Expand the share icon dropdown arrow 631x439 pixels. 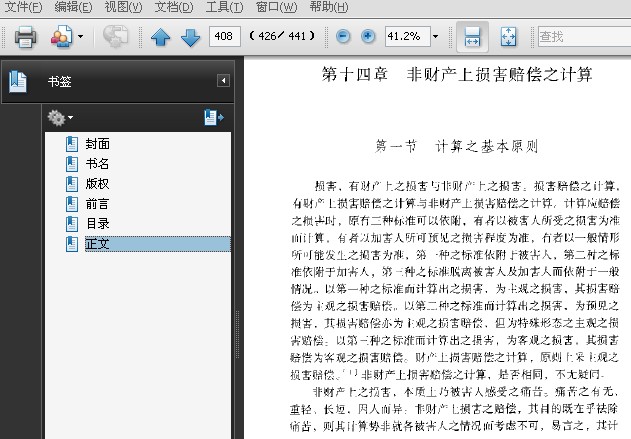(80, 37)
